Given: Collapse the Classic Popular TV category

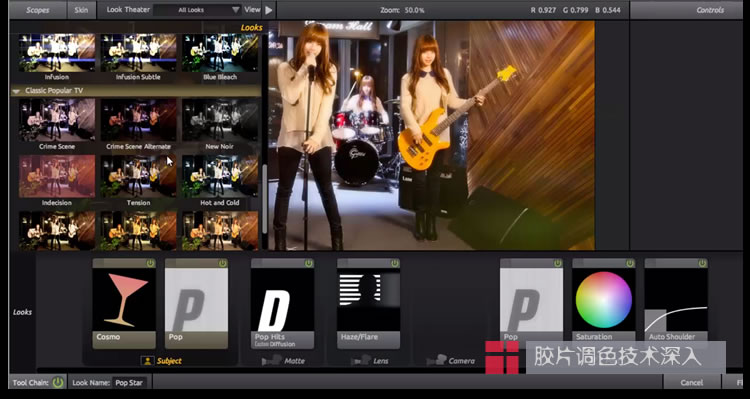Looking at the screenshot, I should click(x=16, y=91).
